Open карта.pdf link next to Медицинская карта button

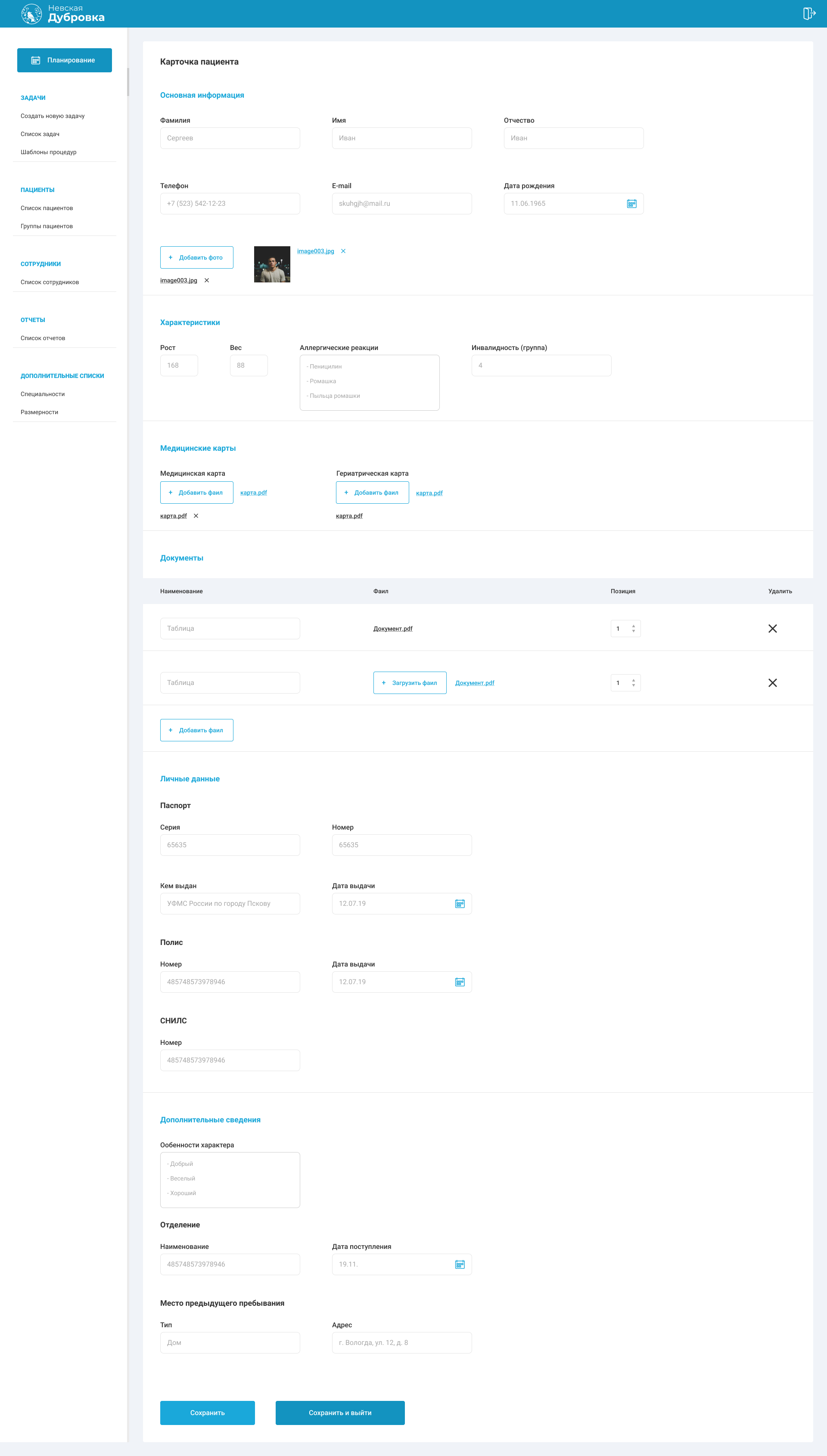coord(253,493)
